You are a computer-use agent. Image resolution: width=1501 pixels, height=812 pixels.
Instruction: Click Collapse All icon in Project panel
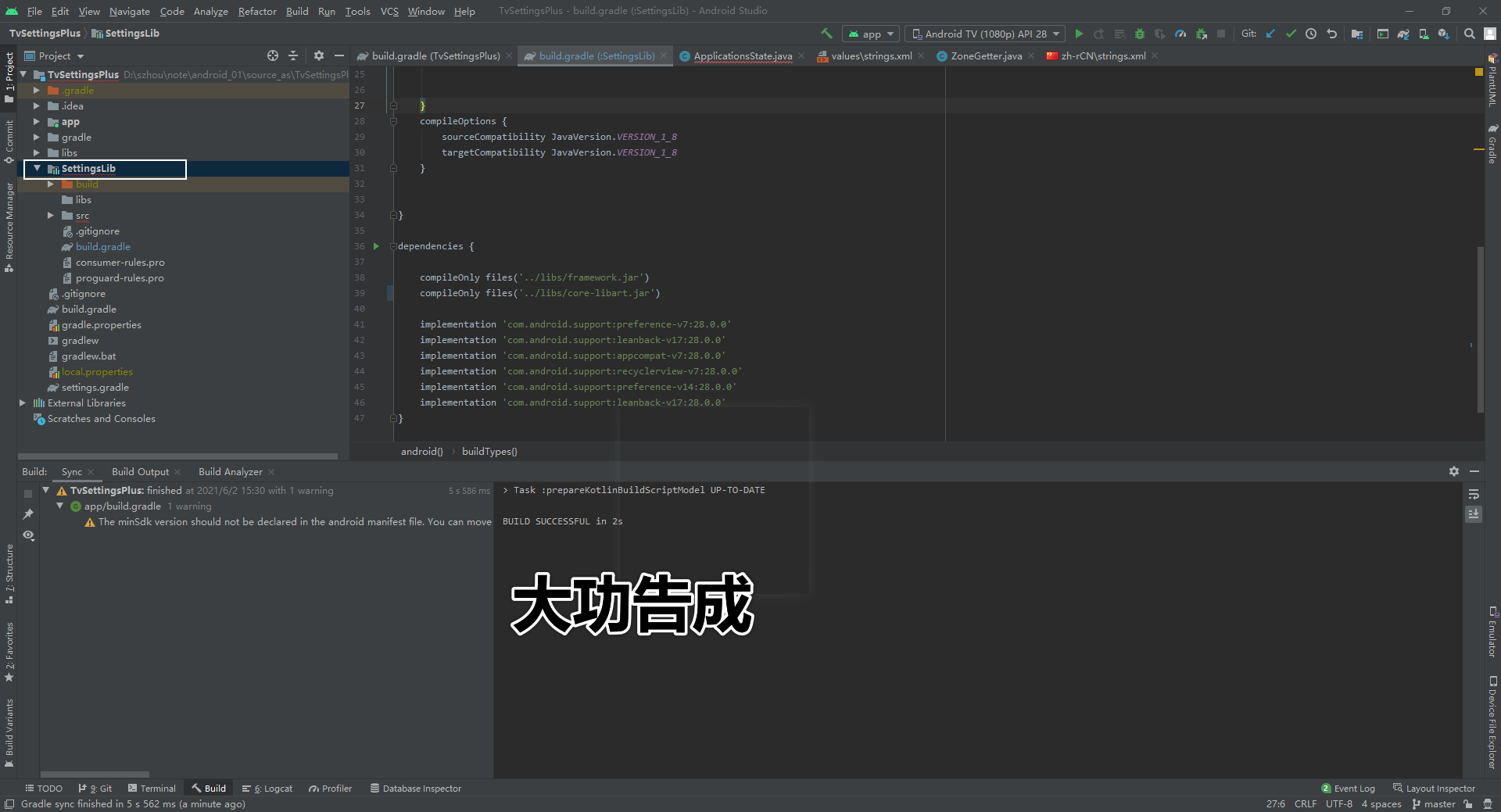[x=293, y=55]
